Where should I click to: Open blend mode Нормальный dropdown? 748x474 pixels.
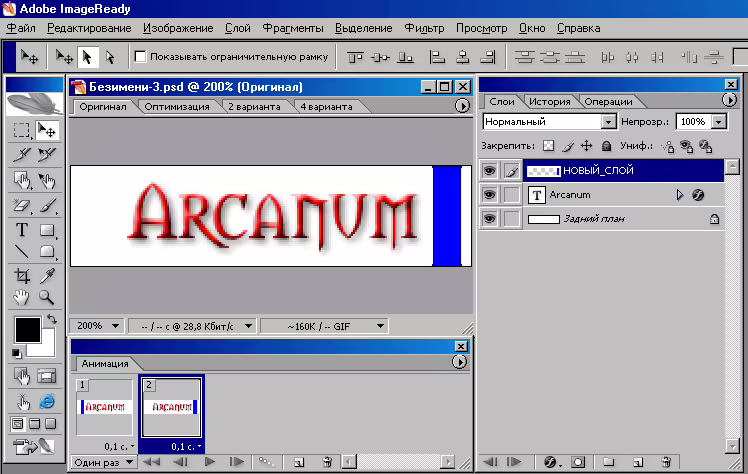pyautogui.click(x=608, y=122)
